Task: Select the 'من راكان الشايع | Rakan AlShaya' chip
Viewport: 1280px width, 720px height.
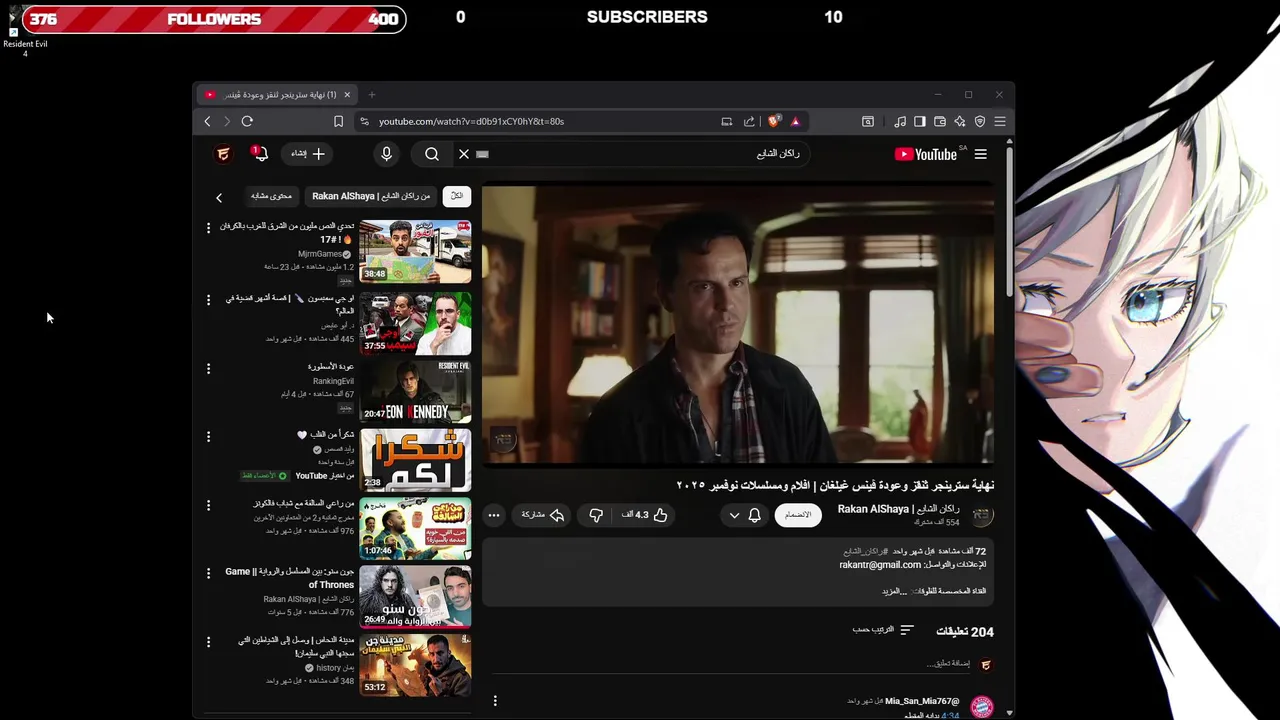Action: (x=371, y=196)
